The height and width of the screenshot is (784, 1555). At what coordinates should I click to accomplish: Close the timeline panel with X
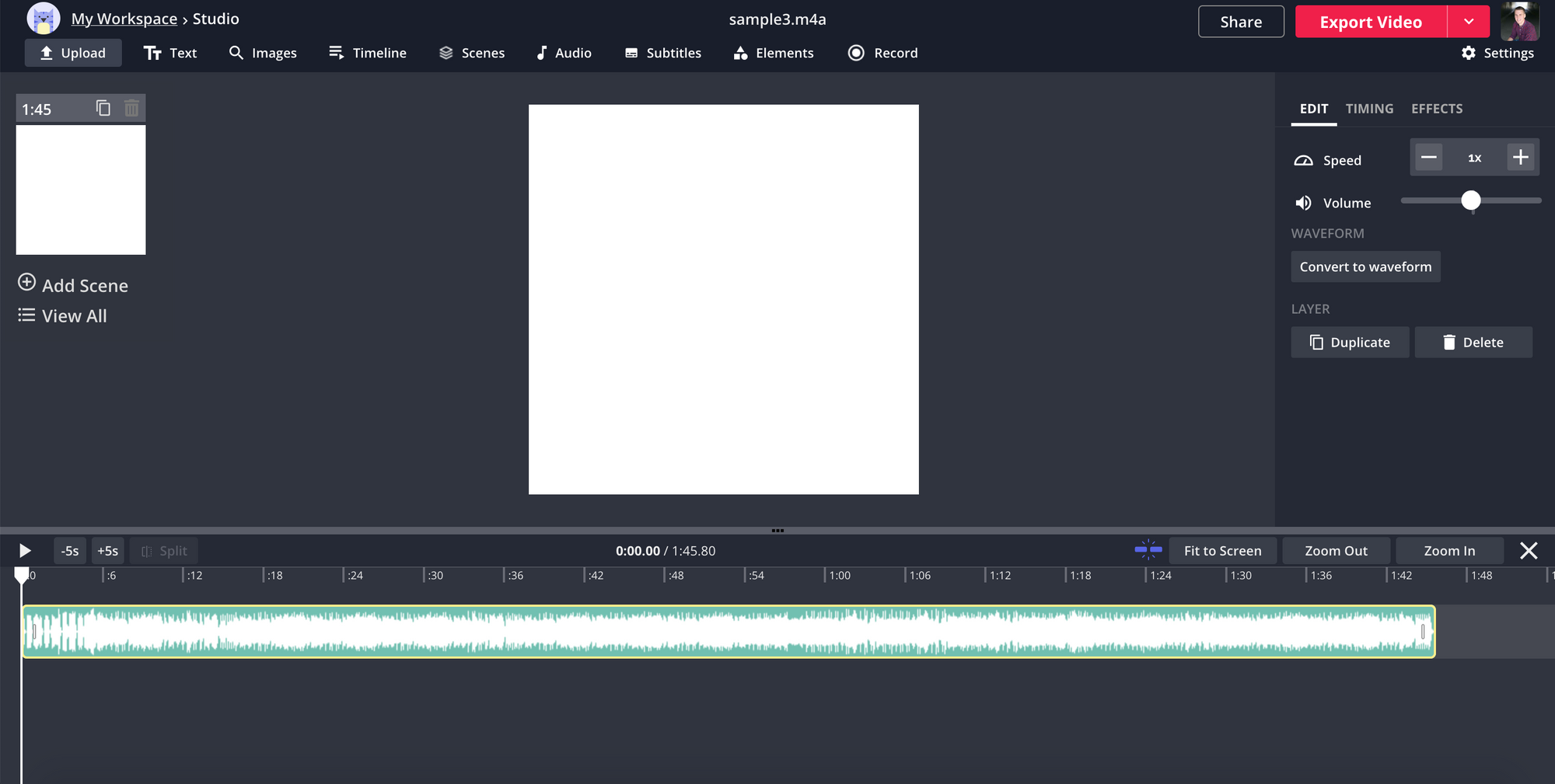[x=1528, y=551]
